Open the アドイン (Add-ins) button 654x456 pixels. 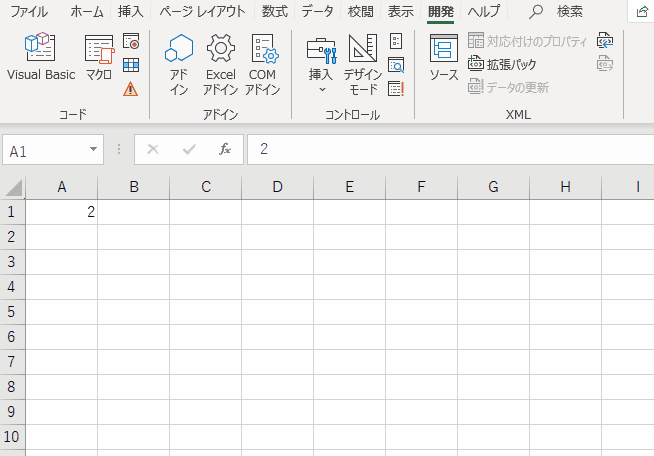click(x=179, y=63)
